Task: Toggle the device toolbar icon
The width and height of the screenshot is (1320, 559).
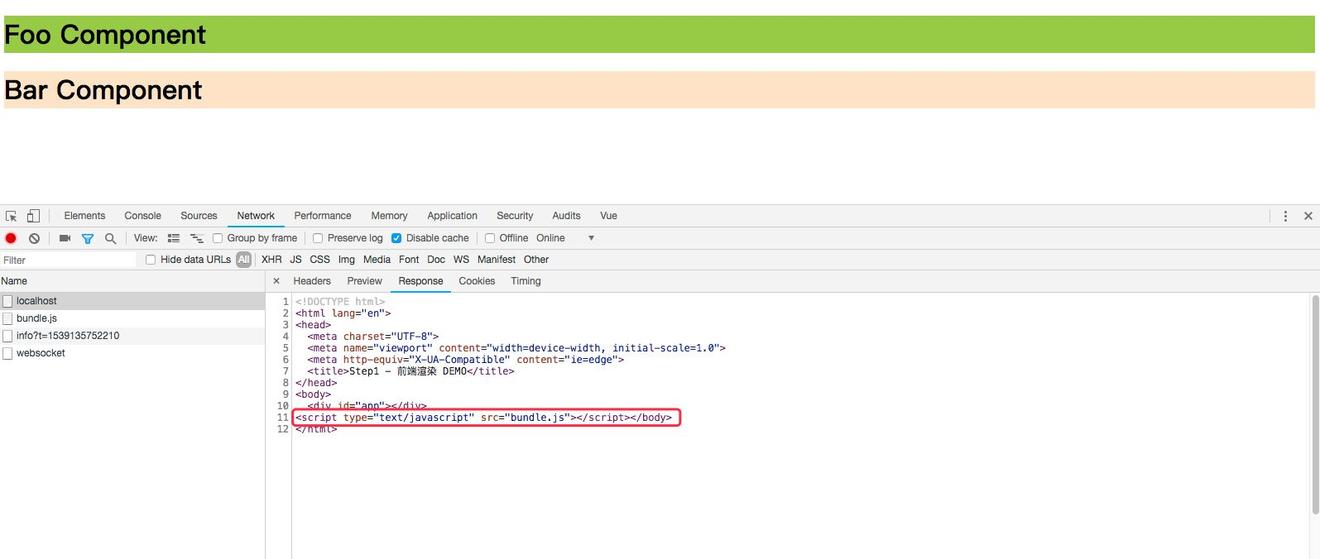Action: (x=33, y=216)
